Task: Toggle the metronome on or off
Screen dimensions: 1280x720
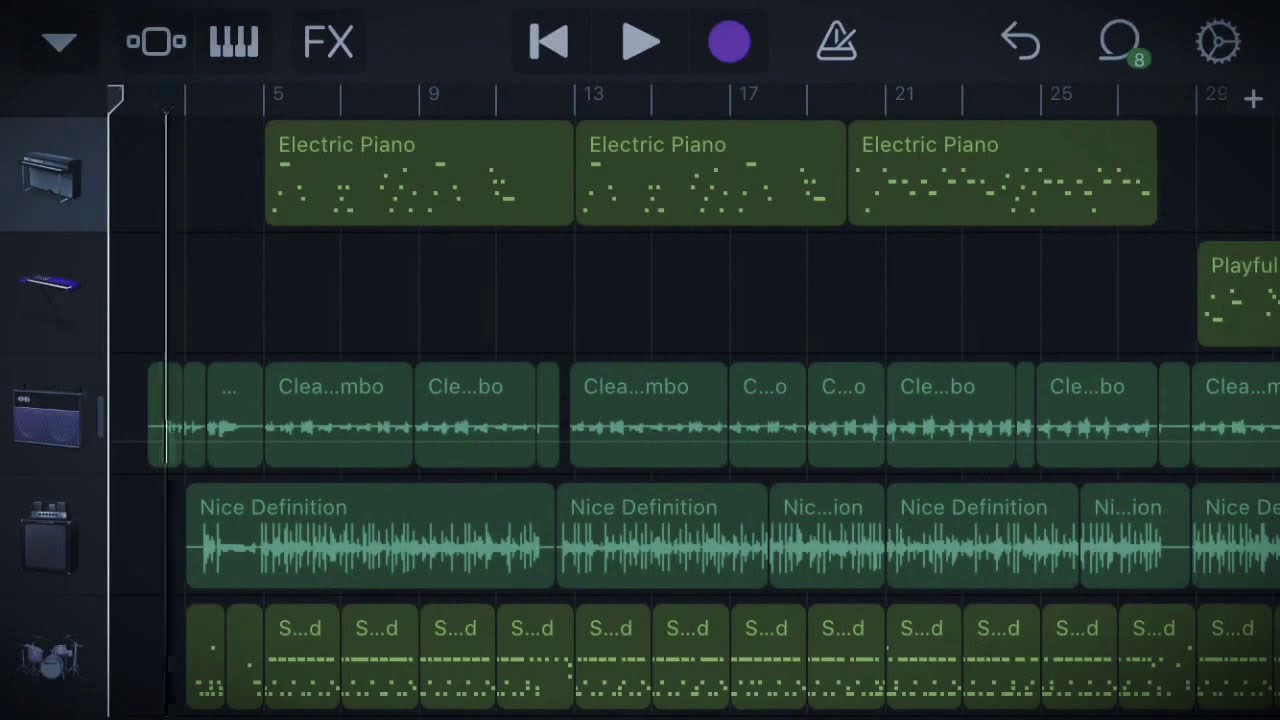Action: pyautogui.click(x=836, y=42)
